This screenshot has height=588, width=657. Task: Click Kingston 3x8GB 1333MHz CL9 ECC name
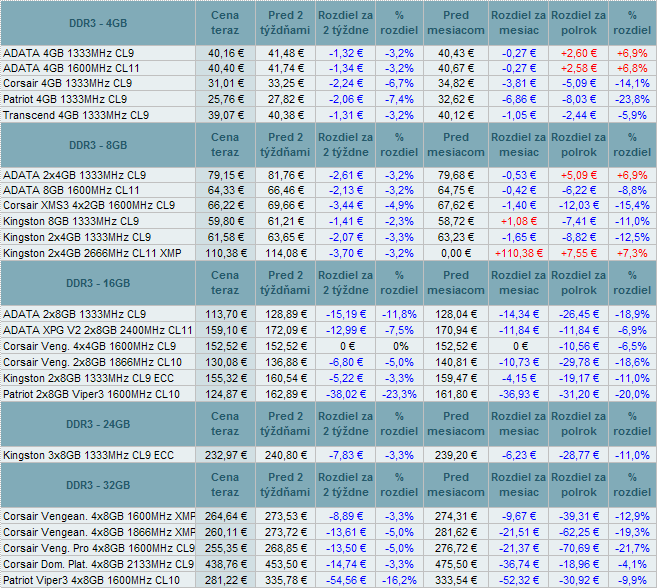(88, 455)
